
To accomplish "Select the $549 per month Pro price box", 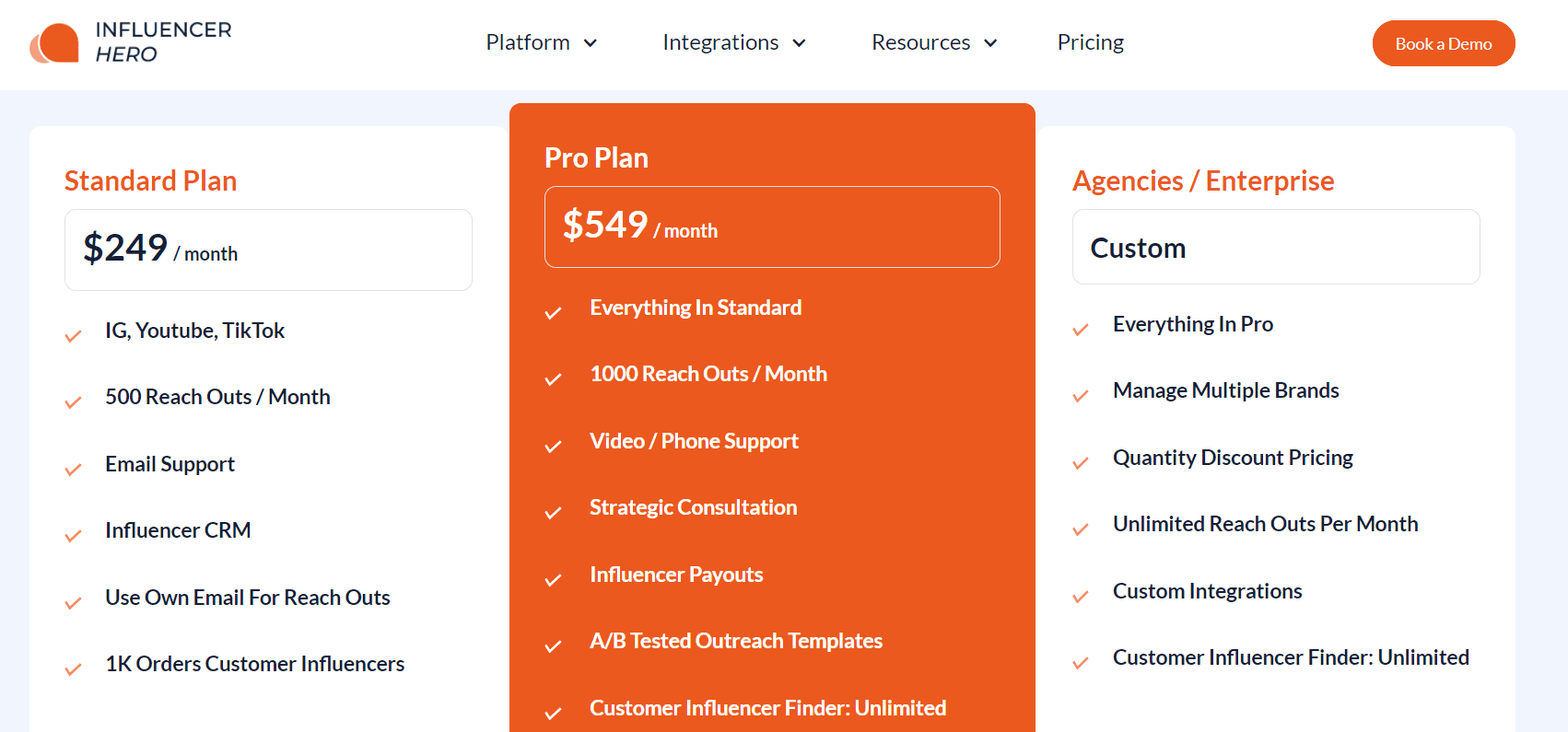I will 772,227.
